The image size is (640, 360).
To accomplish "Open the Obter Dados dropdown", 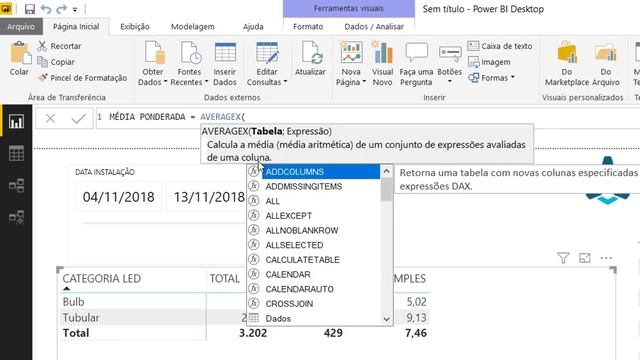I will [x=153, y=64].
